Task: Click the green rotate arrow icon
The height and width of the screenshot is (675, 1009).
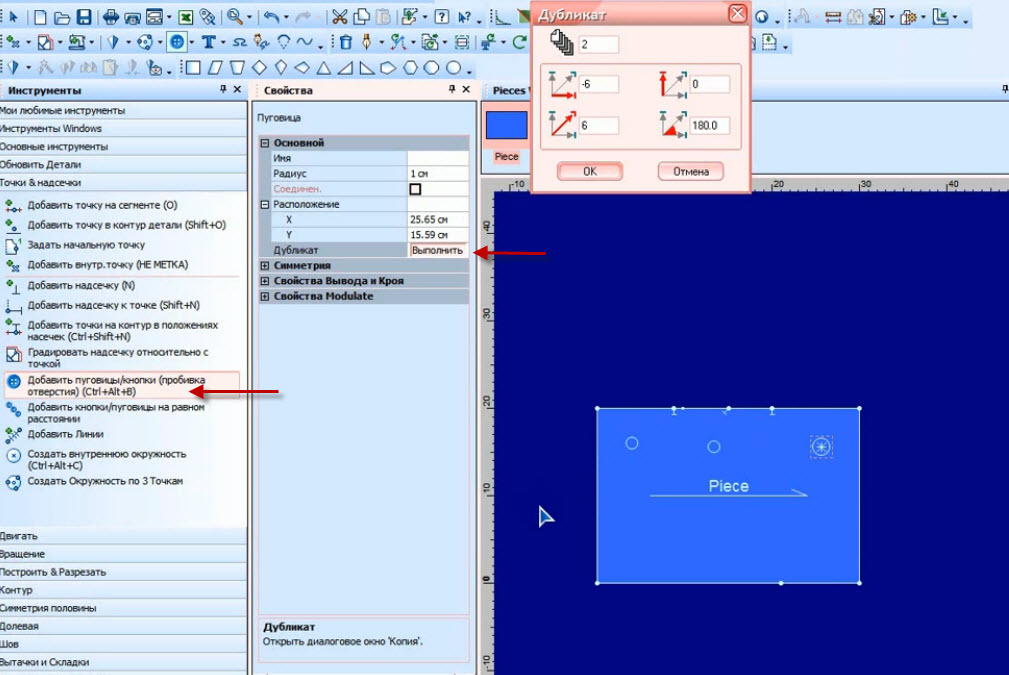Action: 519,42
